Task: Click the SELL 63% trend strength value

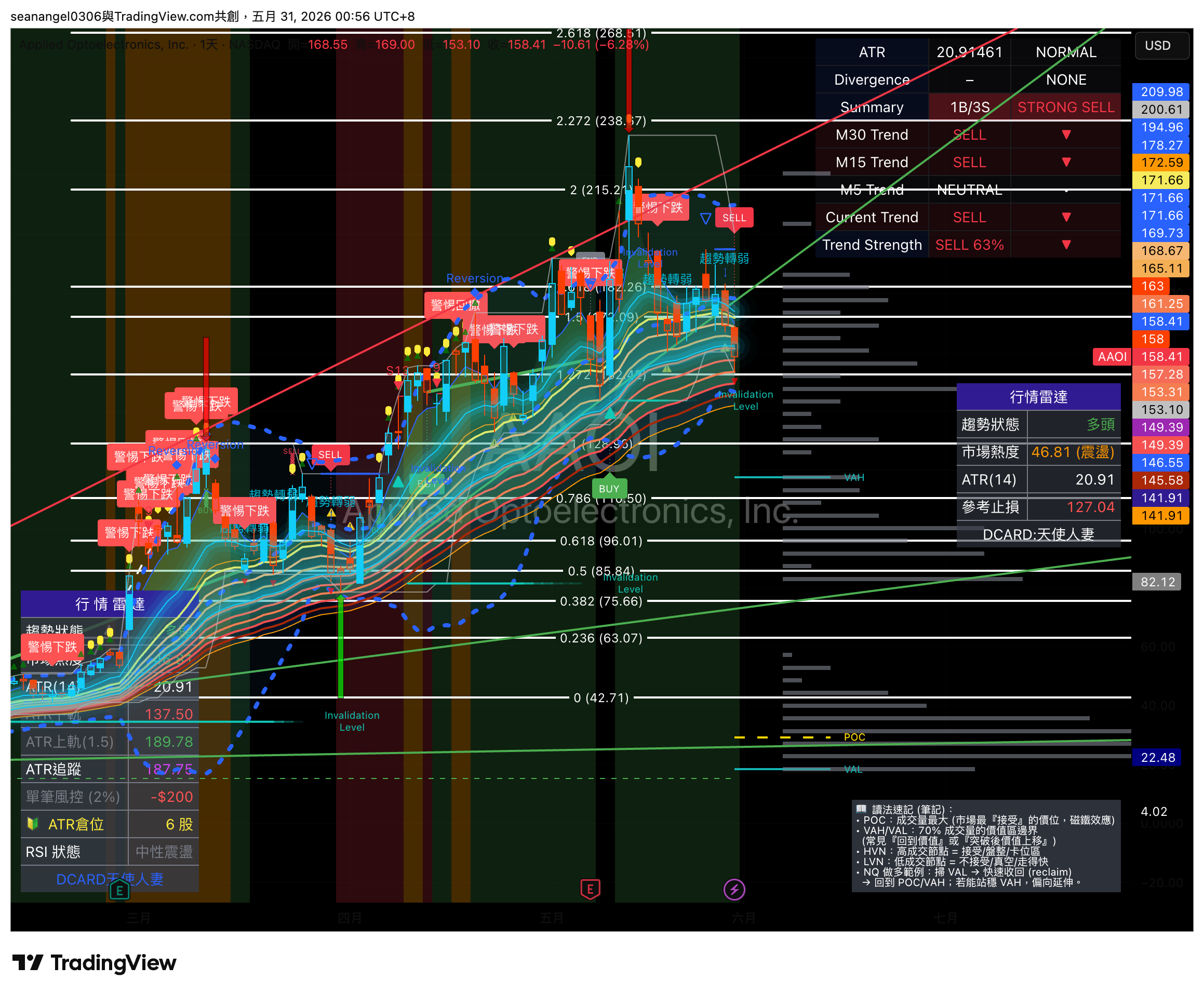Action: pos(969,245)
